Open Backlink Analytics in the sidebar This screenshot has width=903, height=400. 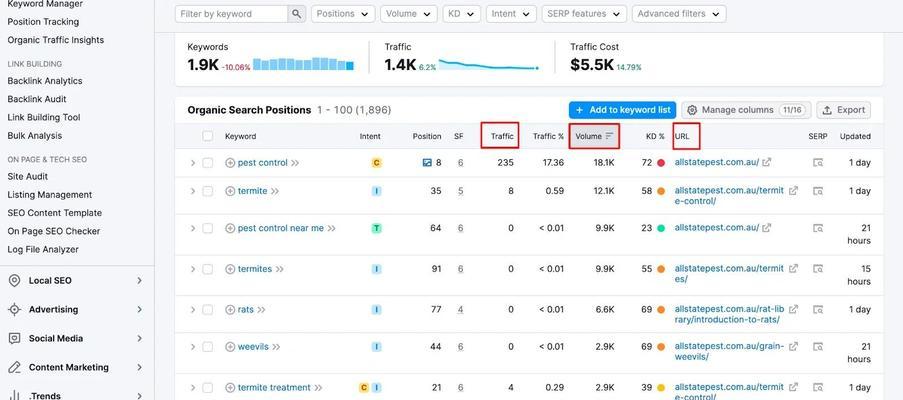(45, 81)
